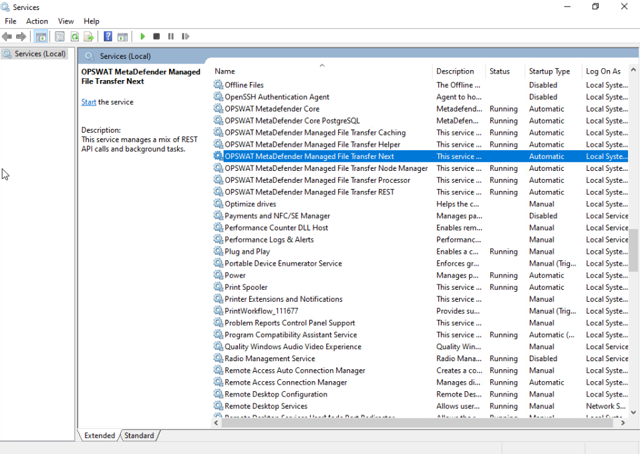Viewport: 640px width, 454px height.
Task: Sort by the Log On As column header
Action: [x=605, y=71]
